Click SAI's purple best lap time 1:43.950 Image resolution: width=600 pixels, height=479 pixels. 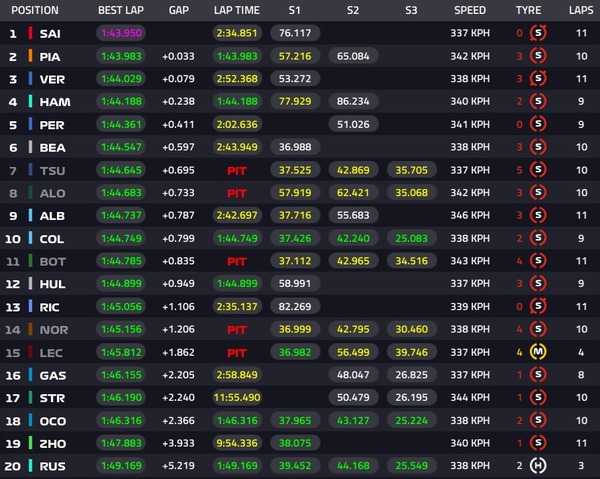click(120, 33)
